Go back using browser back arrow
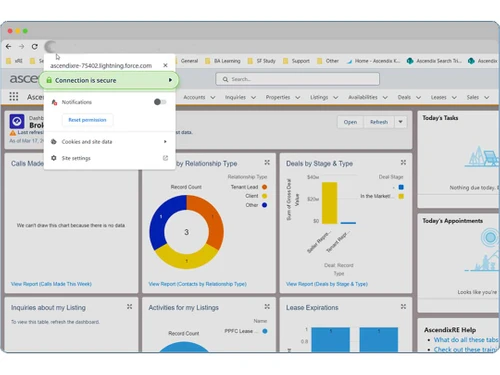Screen dimensions: 500x375 [9, 47]
